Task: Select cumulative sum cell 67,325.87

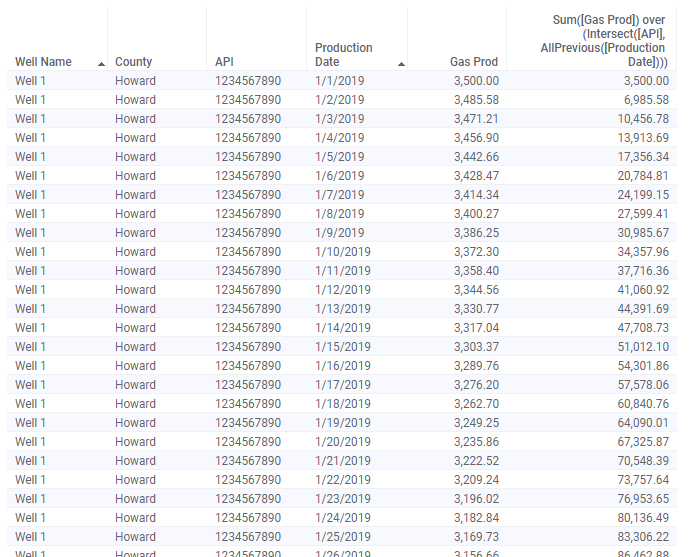Action: coord(643,441)
